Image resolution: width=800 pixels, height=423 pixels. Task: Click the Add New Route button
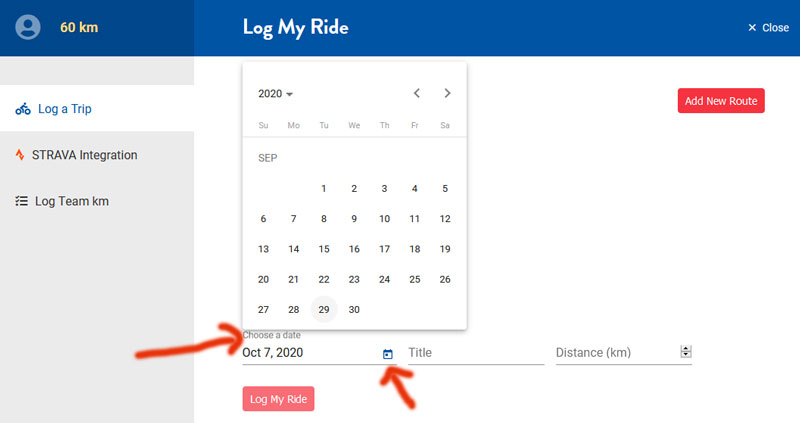(721, 101)
